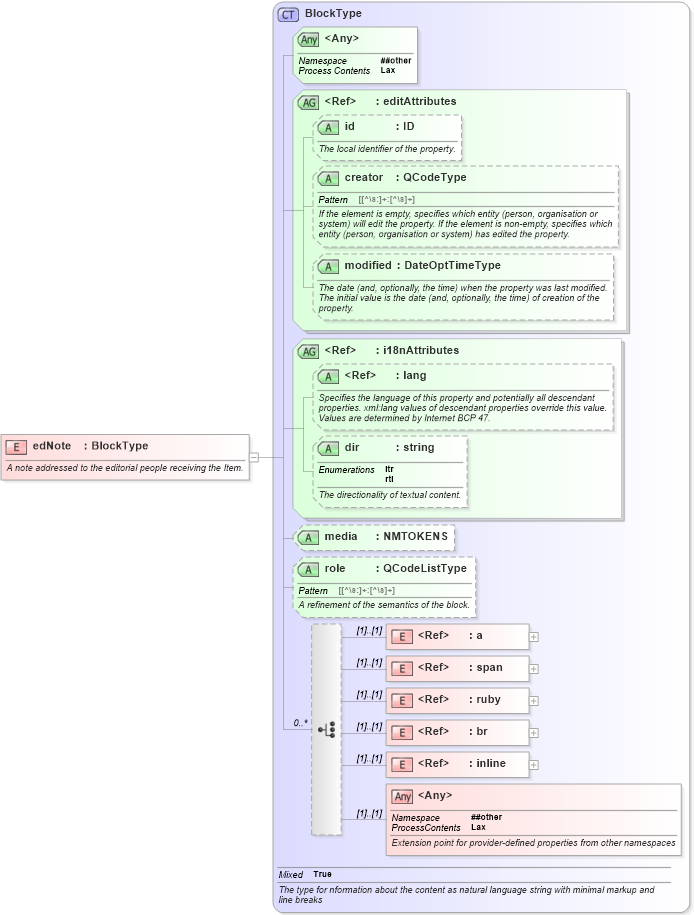The width and height of the screenshot is (694, 915).
Task: Click the CT icon beside BlockType
Action: tap(288, 15)
